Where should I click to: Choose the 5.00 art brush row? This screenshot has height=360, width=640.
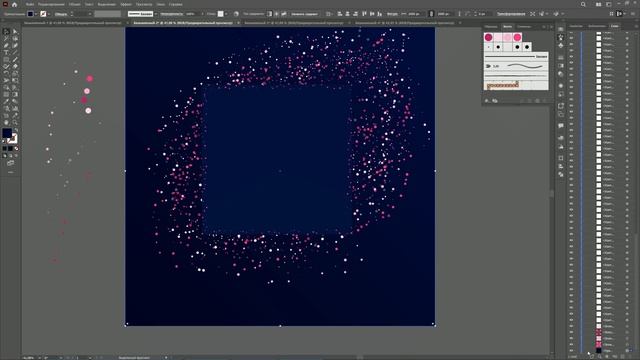[516, 66]
